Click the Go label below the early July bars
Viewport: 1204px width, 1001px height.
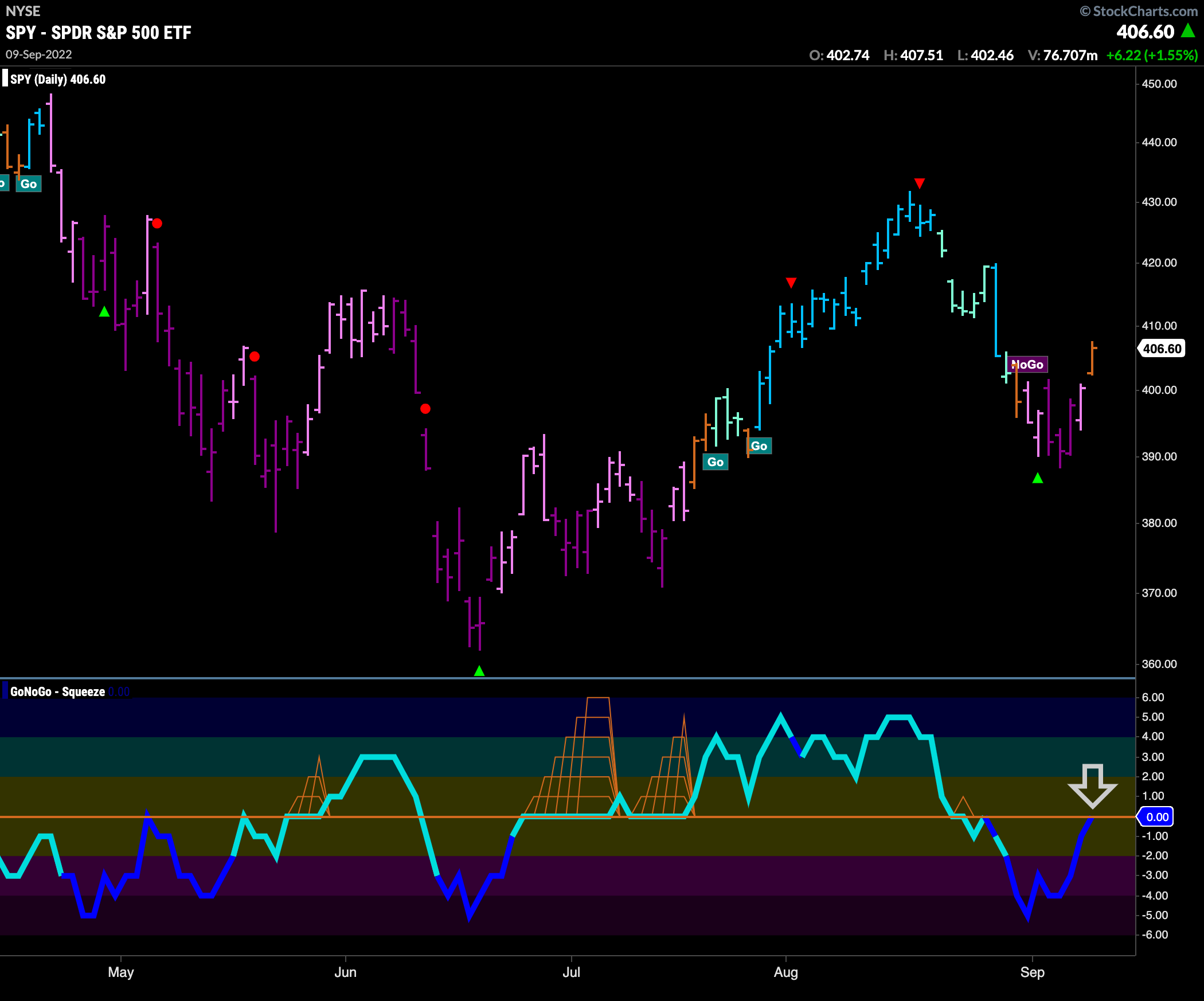(715, 462)
